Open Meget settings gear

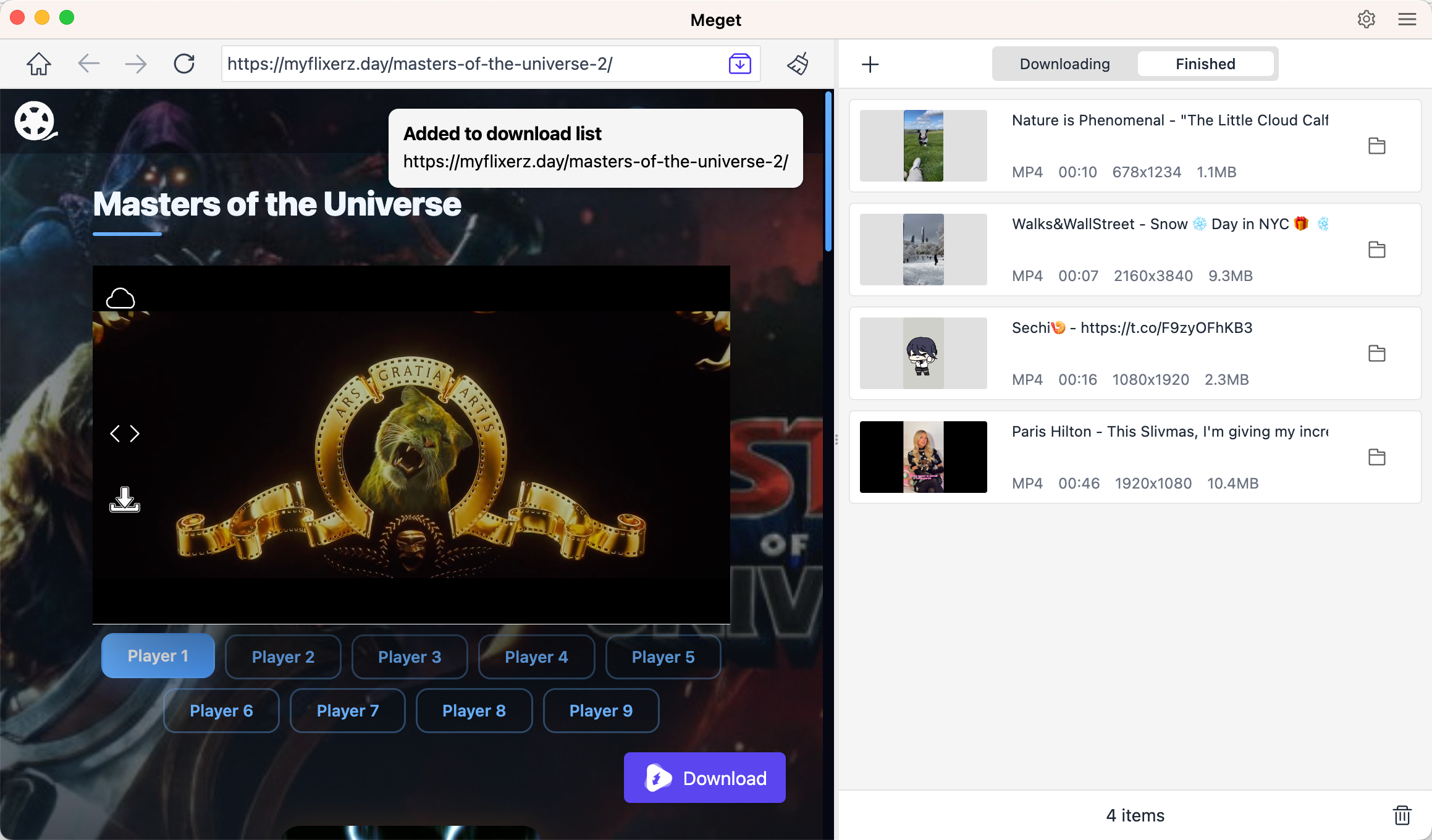point(1367,19)
